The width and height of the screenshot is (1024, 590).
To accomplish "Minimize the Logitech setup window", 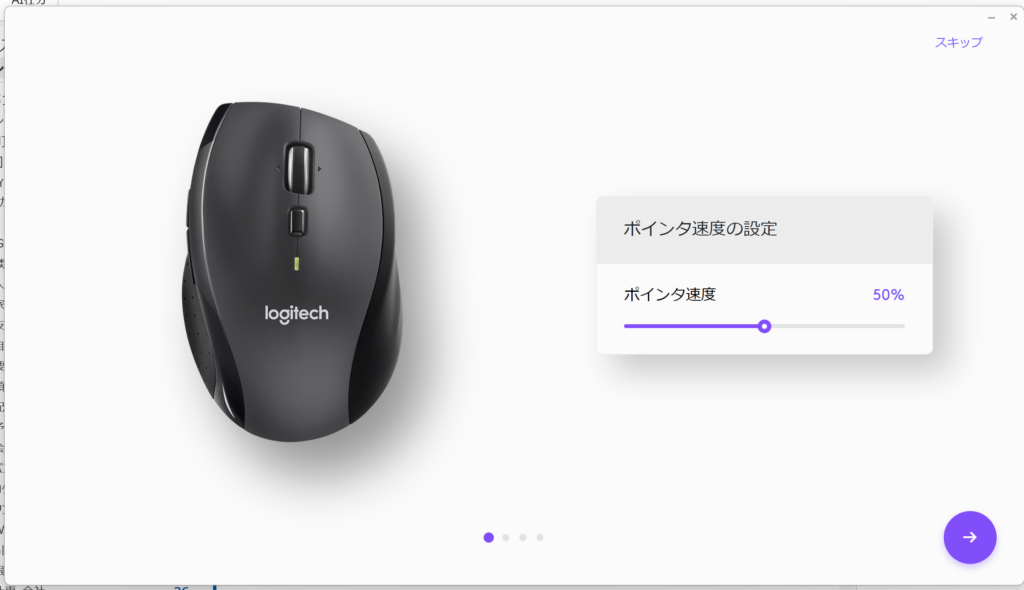I will pos(991,18).
